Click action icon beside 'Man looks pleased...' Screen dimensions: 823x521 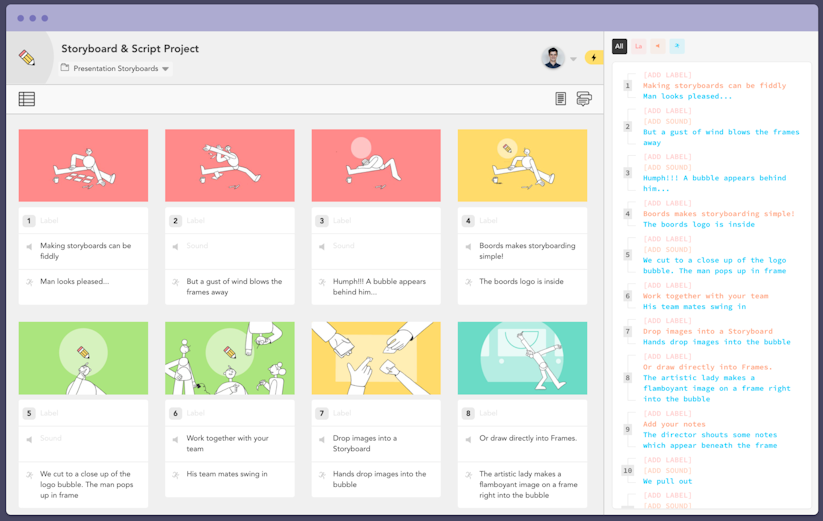point(29,282)
